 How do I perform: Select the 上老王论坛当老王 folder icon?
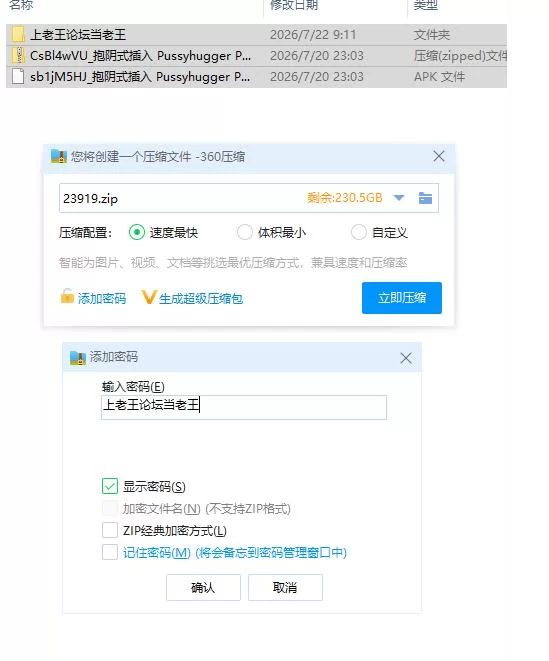point(18,35)
